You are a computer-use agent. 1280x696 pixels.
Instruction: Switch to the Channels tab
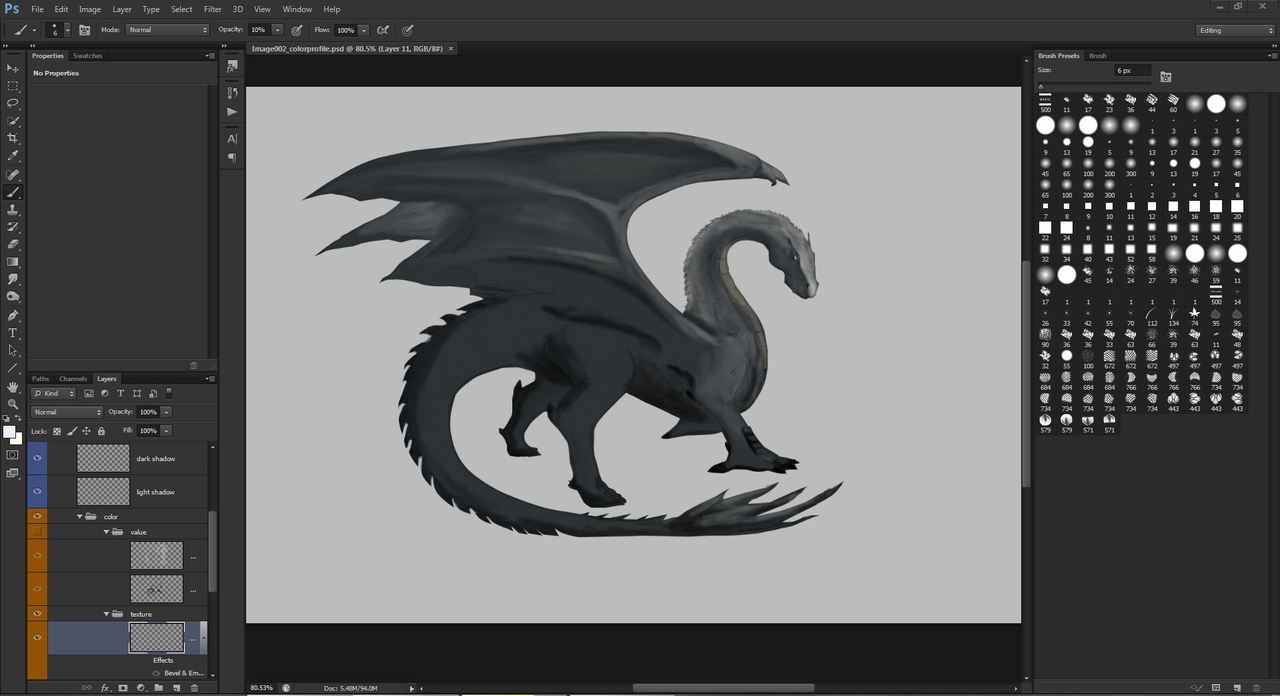73,379
